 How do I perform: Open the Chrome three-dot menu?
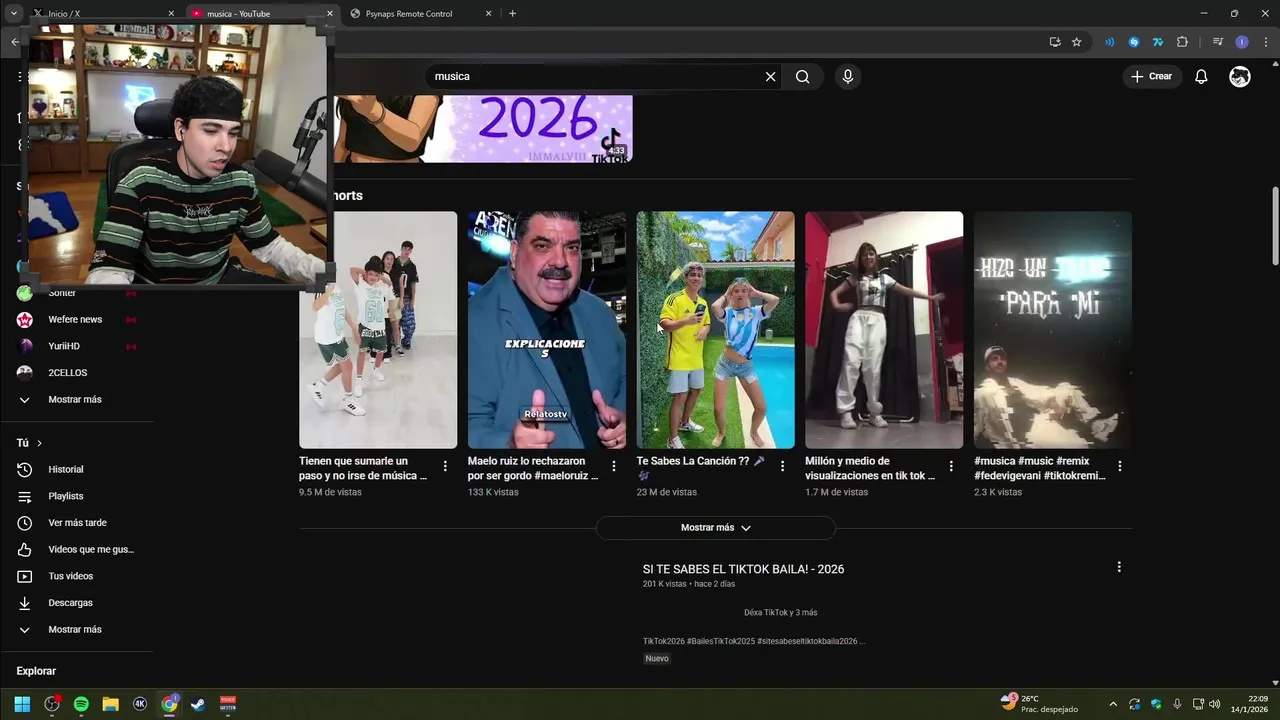[1265, 42]
